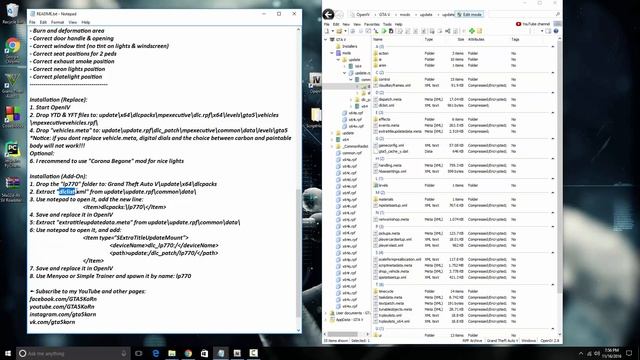Open the Store from the taskbar
640x360 pixels.
click(204, 353)
